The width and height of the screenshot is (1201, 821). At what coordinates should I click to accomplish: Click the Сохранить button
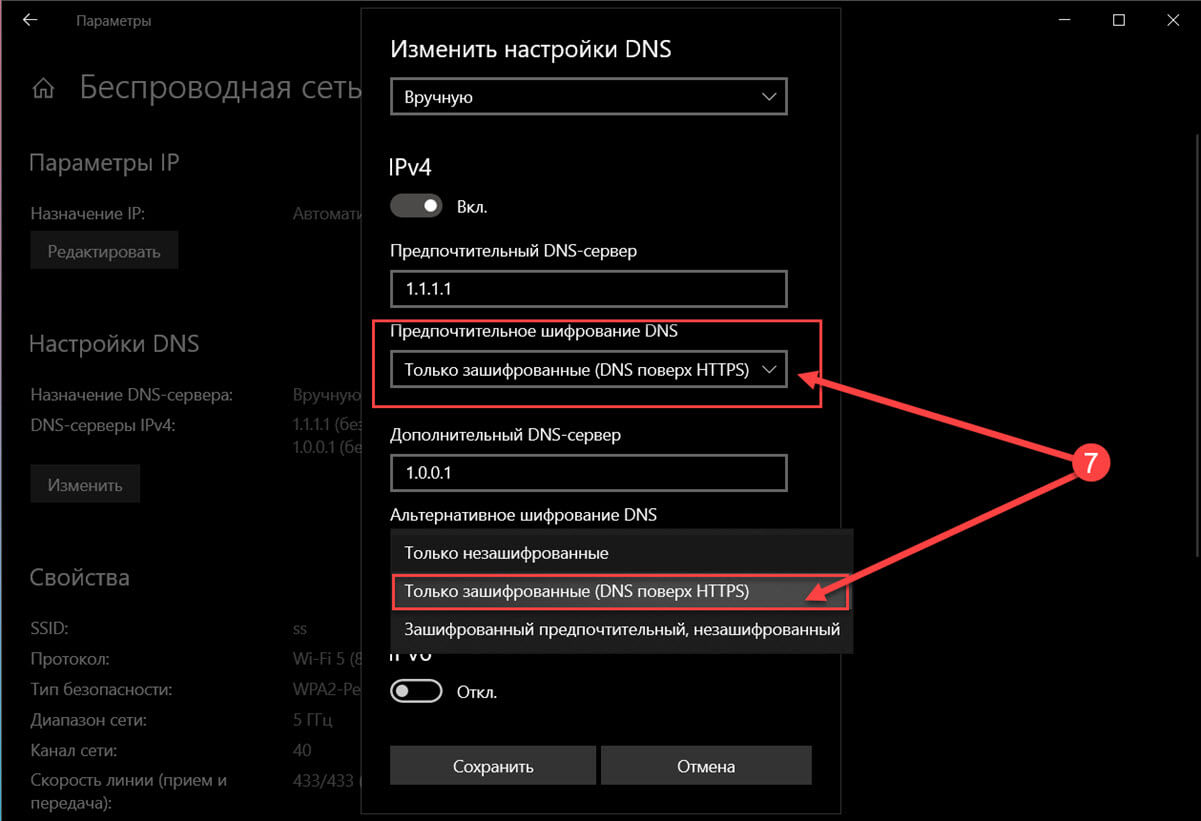click(x=493, y=767)
